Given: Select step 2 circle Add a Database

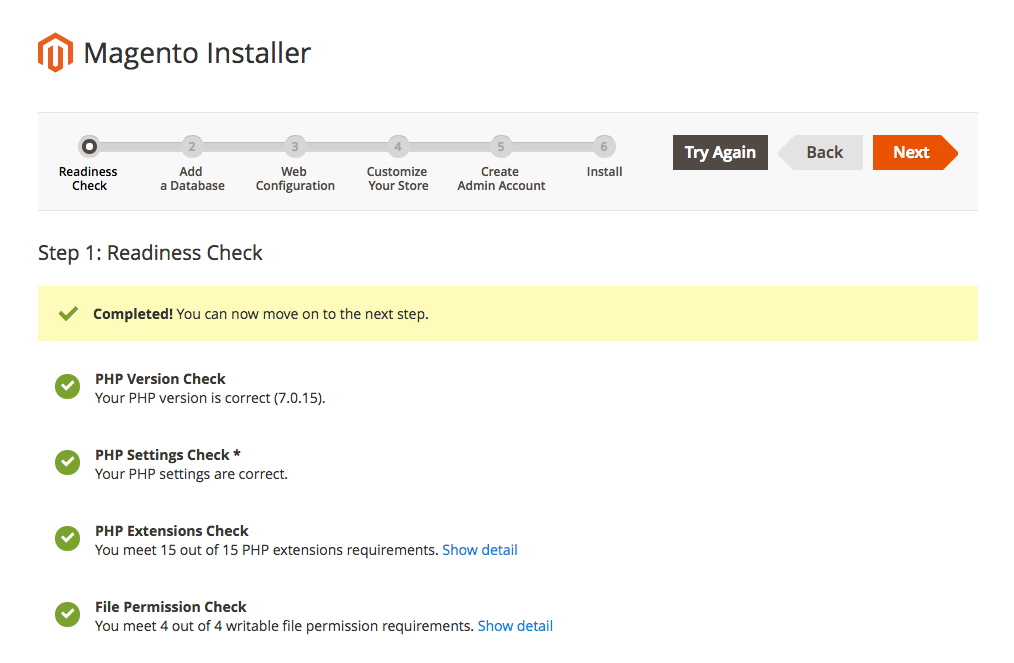Looking at the screenshot, I should tap(192, 147).
